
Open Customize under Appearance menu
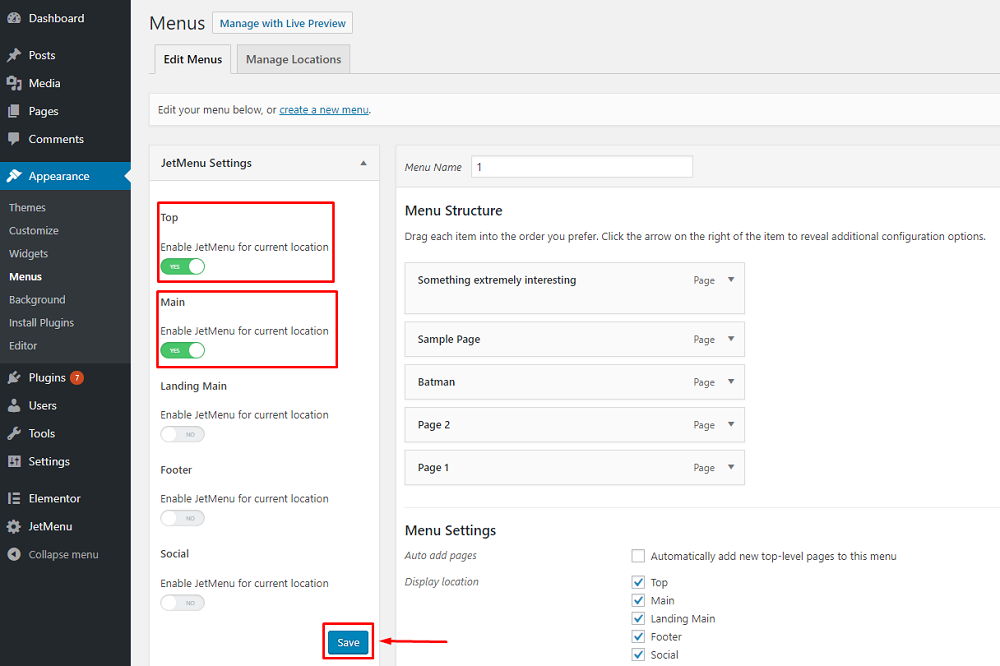click(34, 231)
